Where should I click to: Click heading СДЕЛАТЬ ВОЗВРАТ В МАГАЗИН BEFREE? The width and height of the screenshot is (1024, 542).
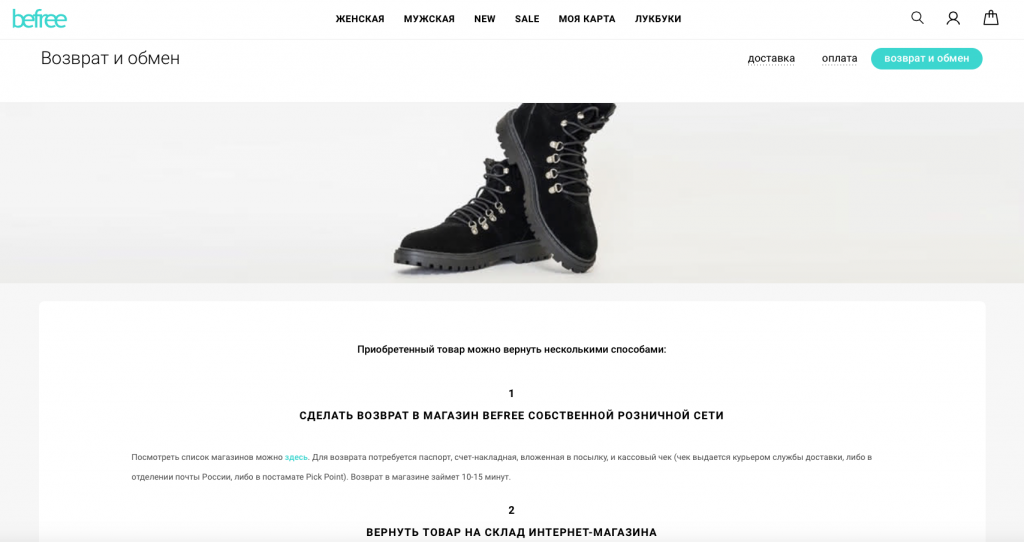coord(511,415)
